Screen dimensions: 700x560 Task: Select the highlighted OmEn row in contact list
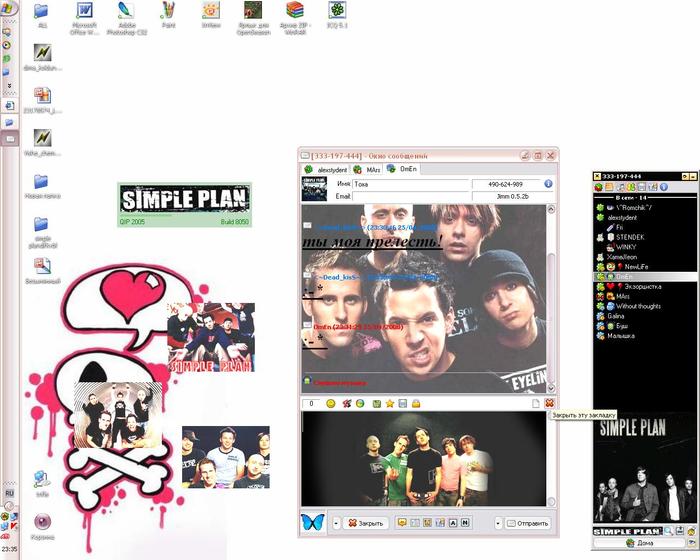[x=645, y=276]
